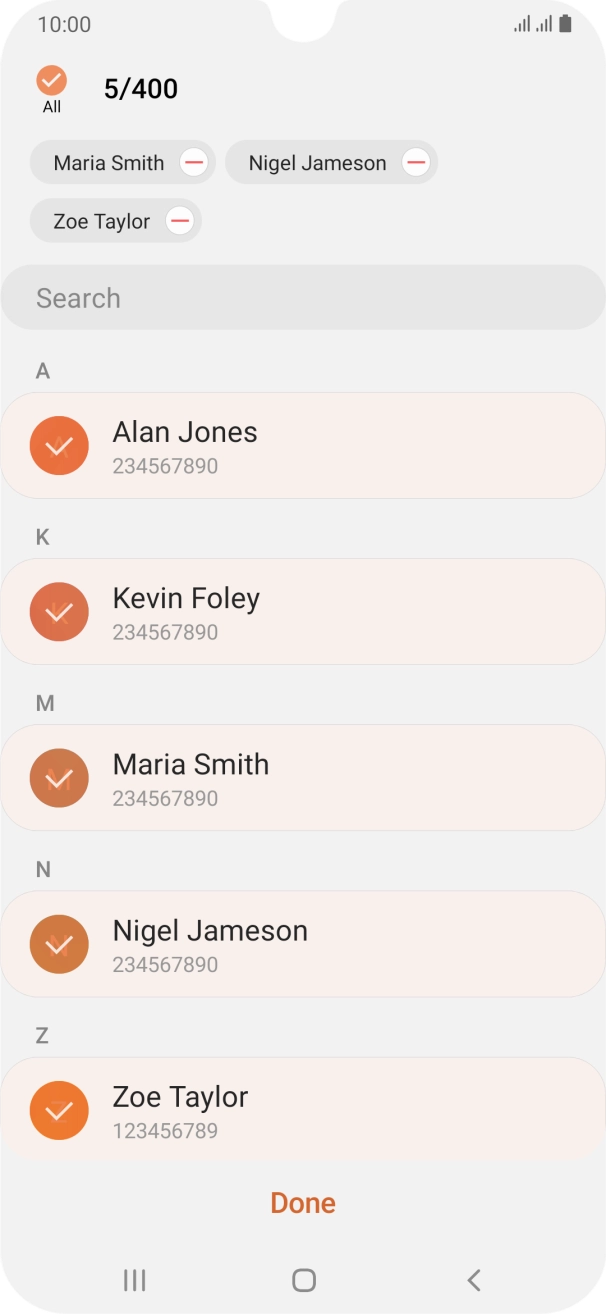Toggle the All contacts checkbox
606x1314 pixels.
click(x=51, y=81)
